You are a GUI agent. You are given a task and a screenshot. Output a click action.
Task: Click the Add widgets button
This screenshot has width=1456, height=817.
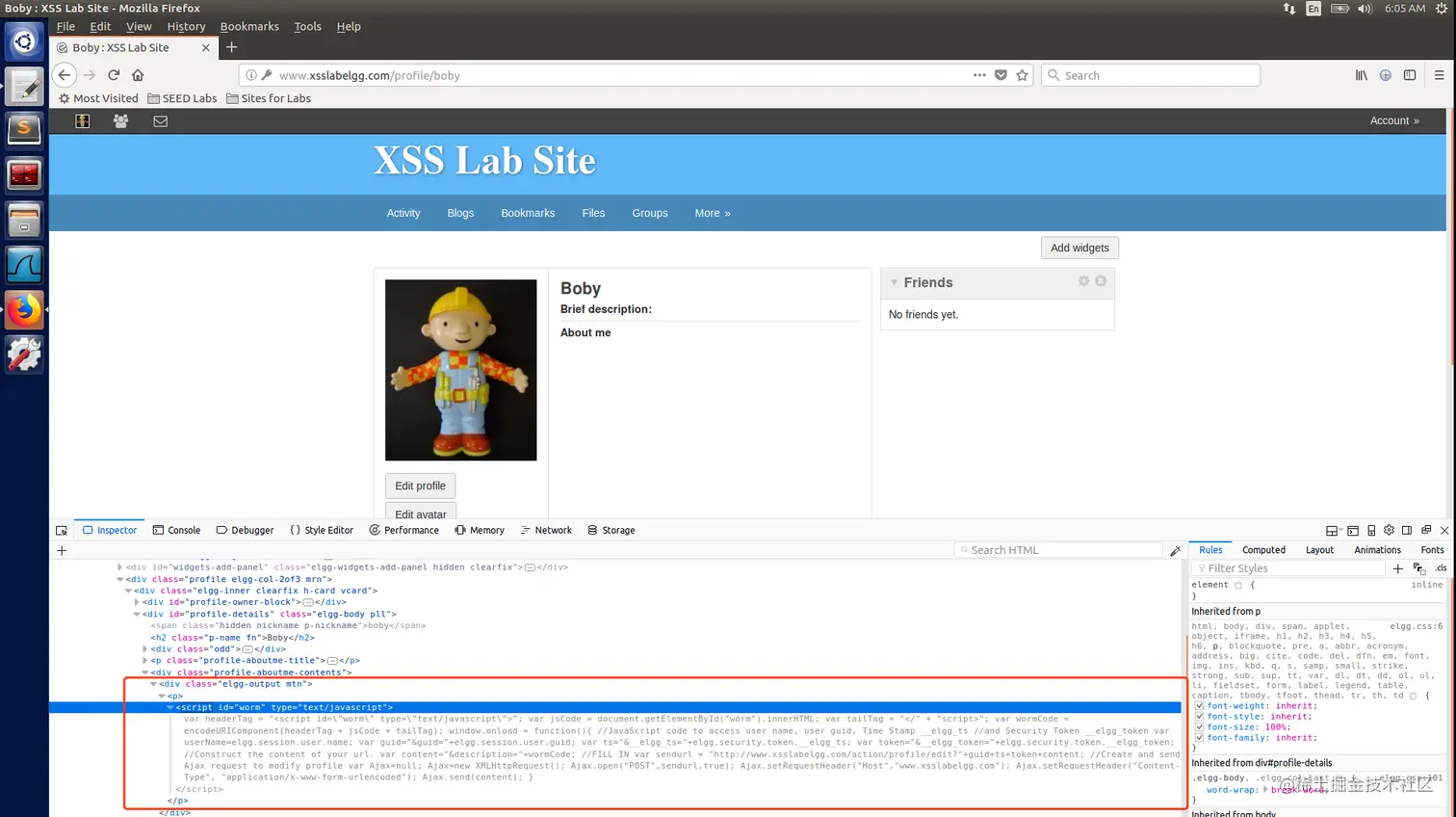click(x=1079, y=248)
